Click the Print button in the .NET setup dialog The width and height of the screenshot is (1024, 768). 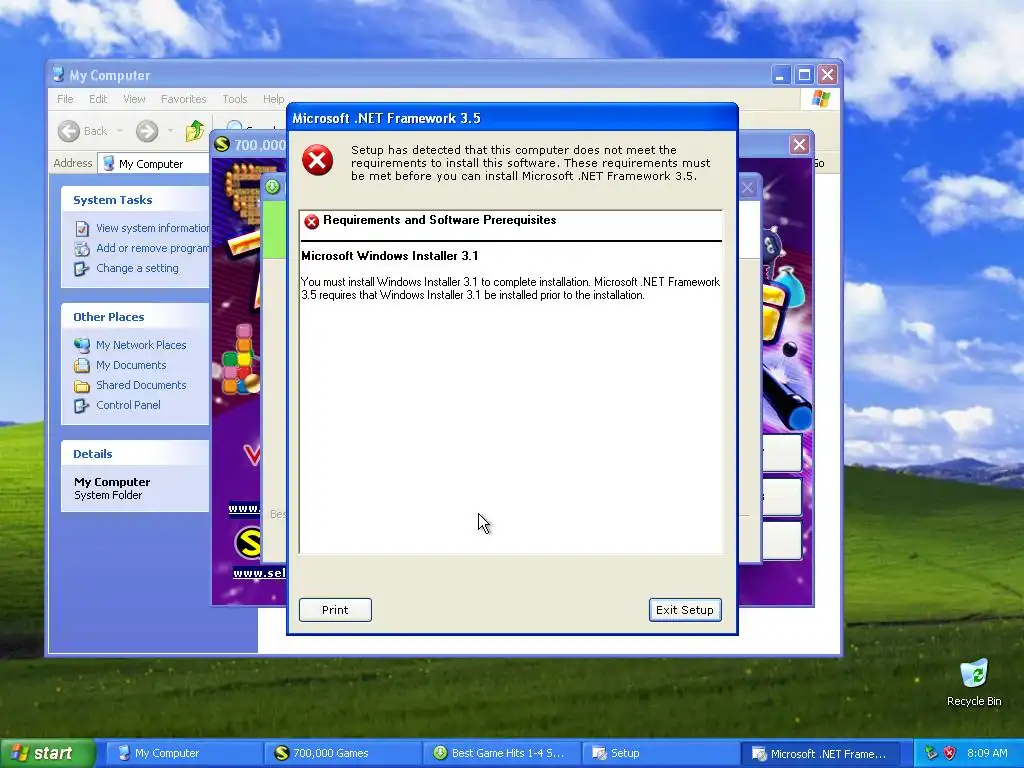point(335,609)
